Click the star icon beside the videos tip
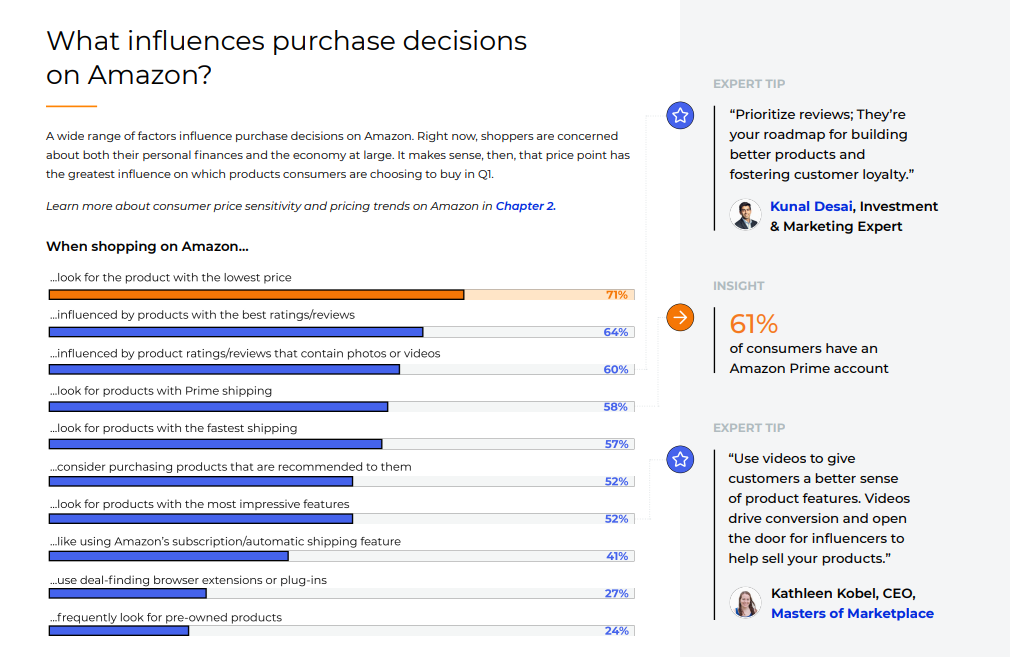 tap(680, 460)
